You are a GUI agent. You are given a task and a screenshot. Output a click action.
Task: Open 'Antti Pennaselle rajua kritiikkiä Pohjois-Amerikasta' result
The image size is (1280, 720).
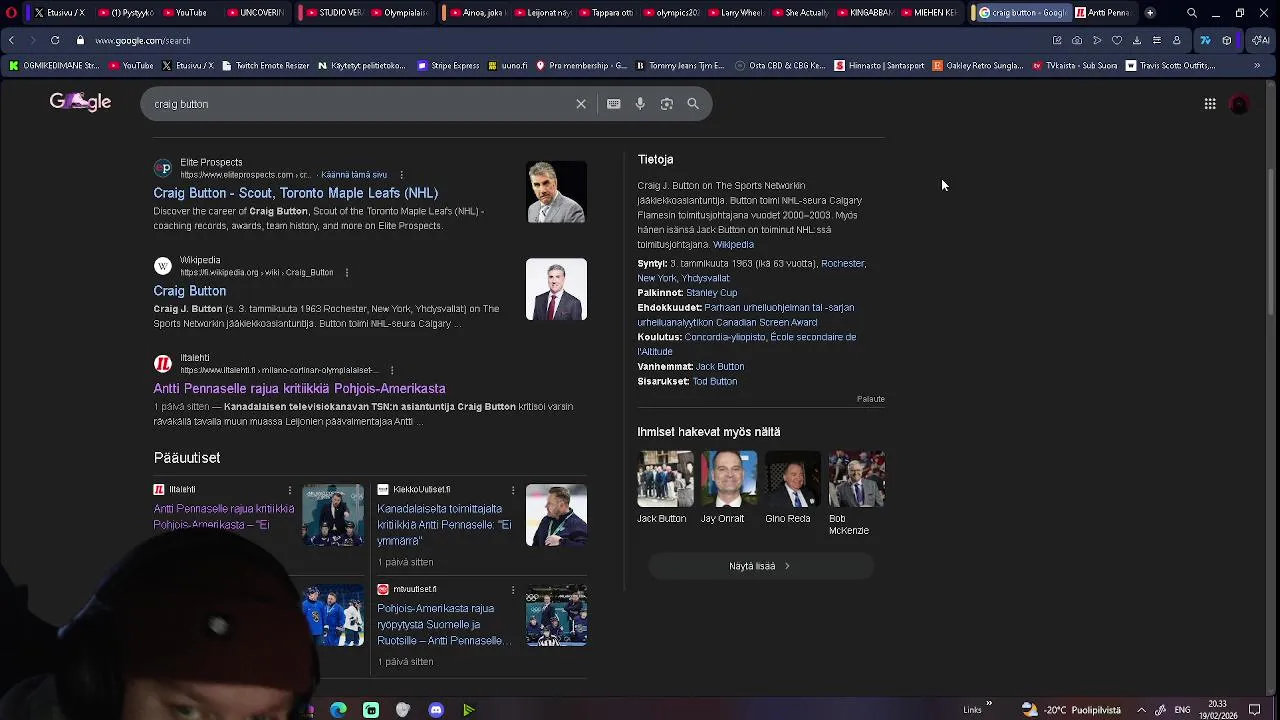coord(299,389)
